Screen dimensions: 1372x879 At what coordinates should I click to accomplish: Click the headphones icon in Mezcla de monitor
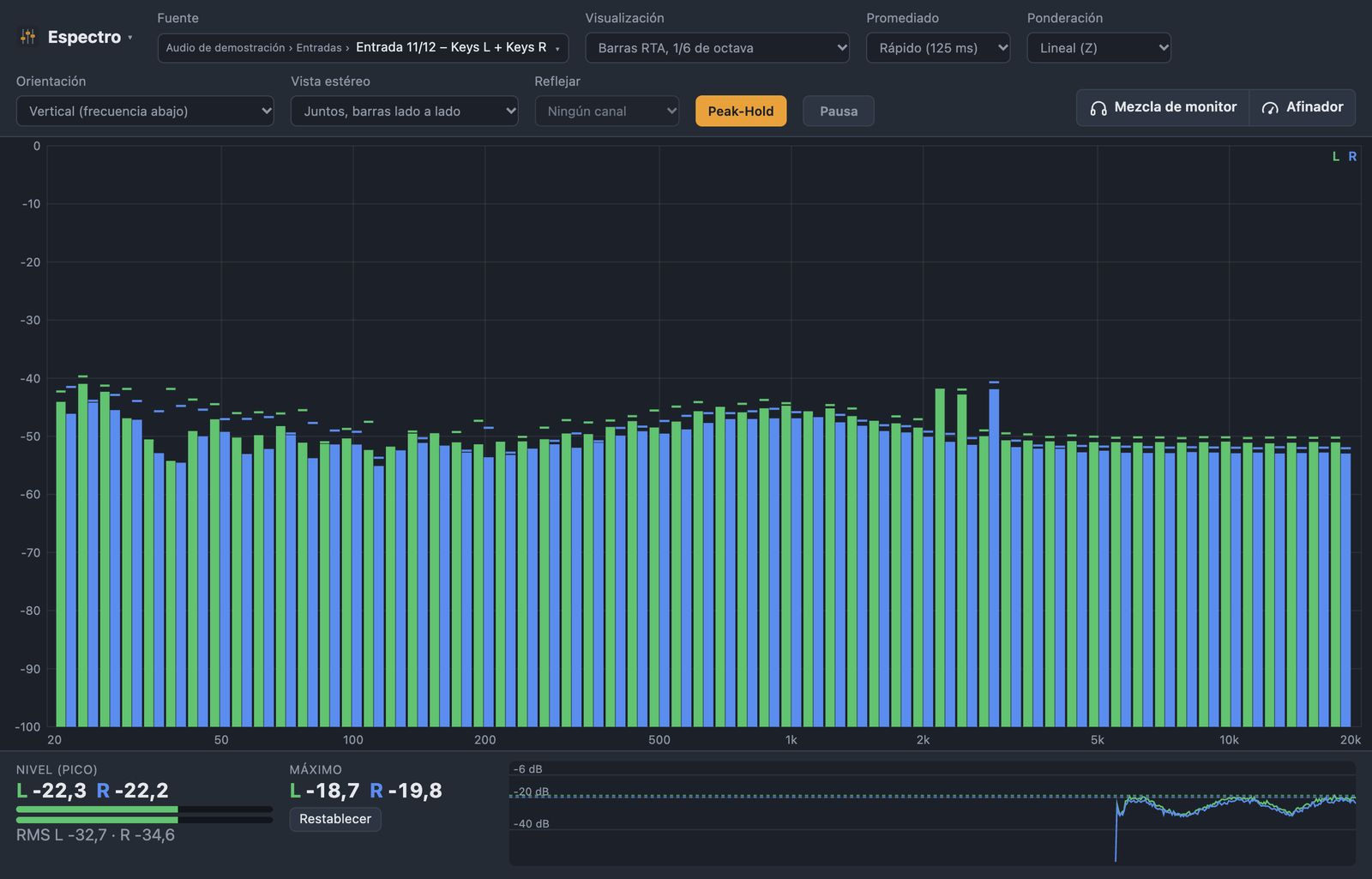pyautogui.click(x=1098, y=108)
